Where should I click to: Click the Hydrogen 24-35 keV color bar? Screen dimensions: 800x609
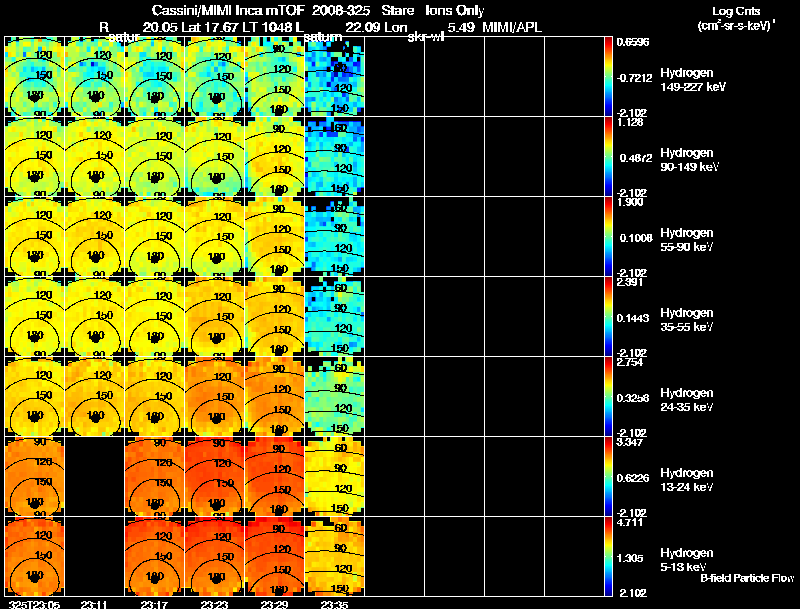click(608, 397)
